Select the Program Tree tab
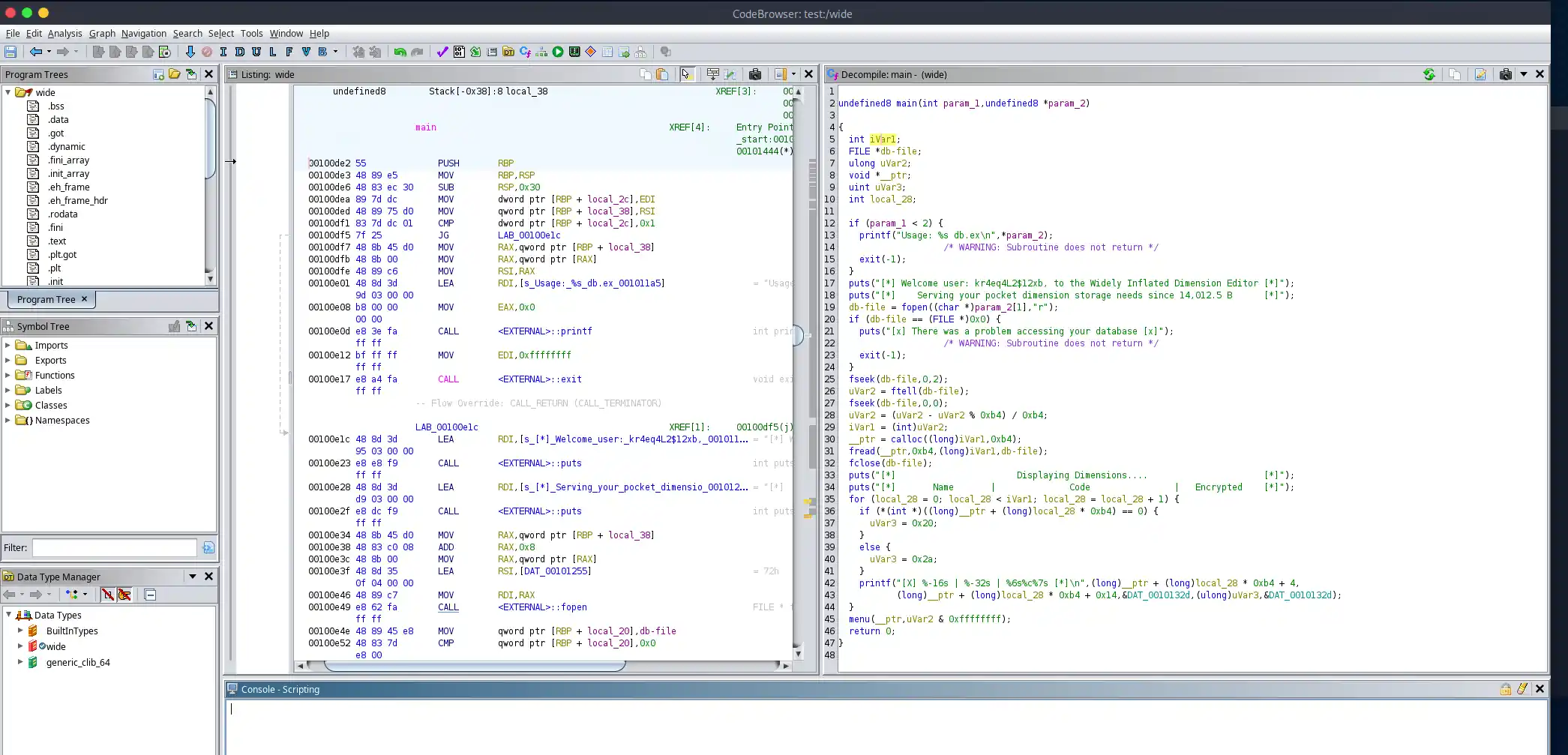The height and width of the screenshot is (755, 1568). pos(46,299)
